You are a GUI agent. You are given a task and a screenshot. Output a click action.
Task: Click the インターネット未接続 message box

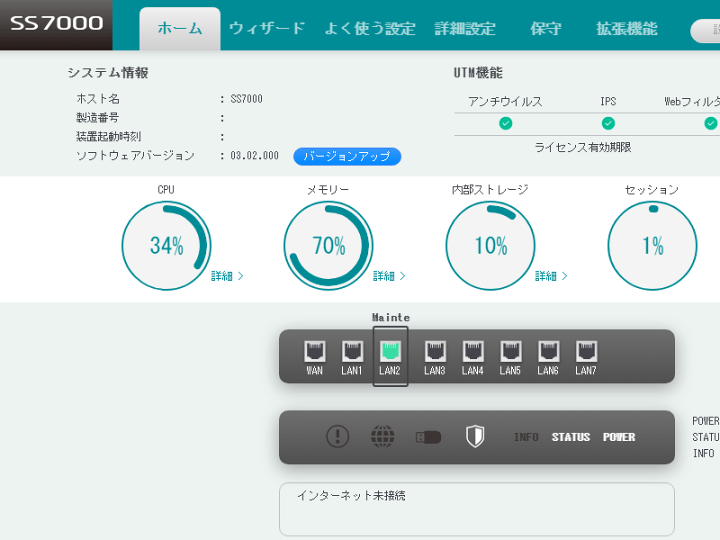coord(477,509)
